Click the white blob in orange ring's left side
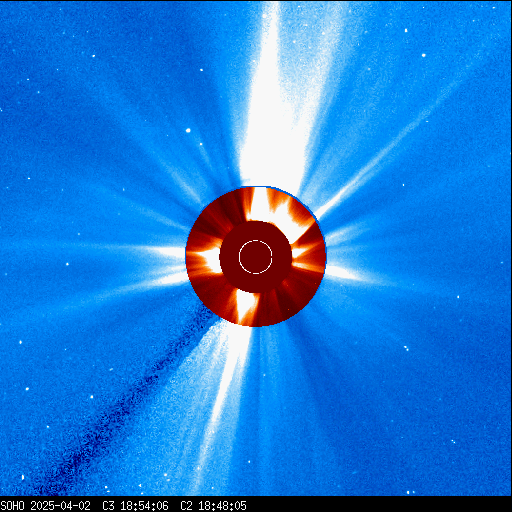The height and width of the screenshot is (512, 512). click(x=208, y=260)
